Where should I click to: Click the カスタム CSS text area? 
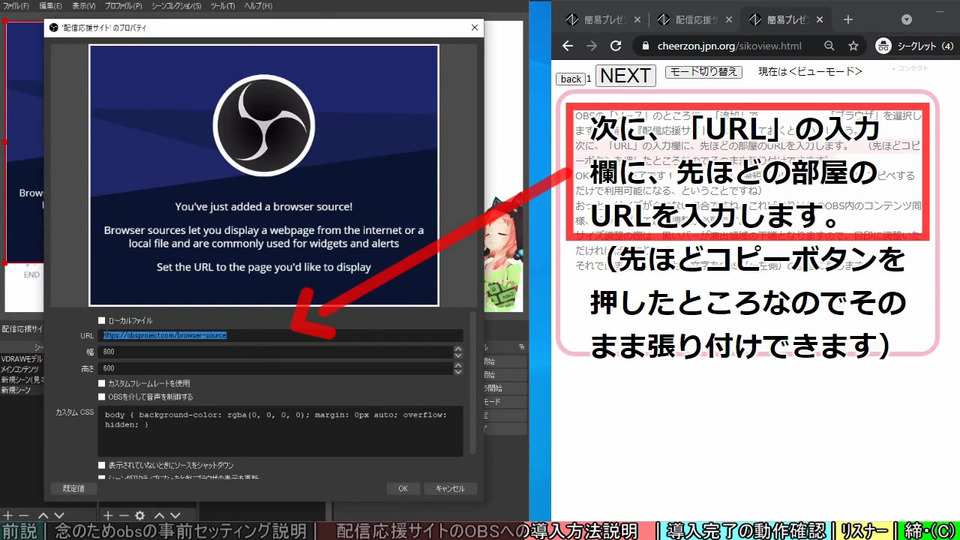pos(280,431)
